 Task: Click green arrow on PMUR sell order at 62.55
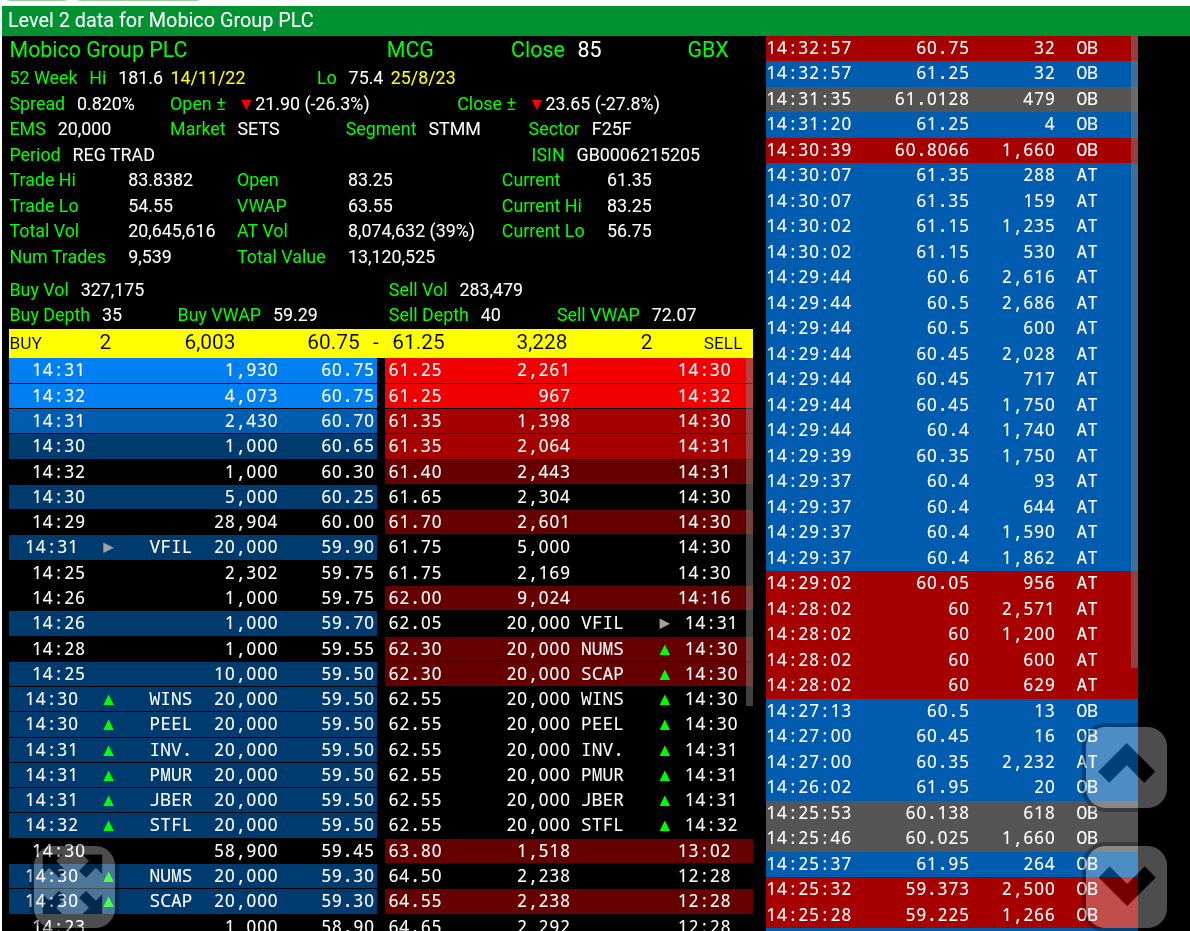pos(665,775)
